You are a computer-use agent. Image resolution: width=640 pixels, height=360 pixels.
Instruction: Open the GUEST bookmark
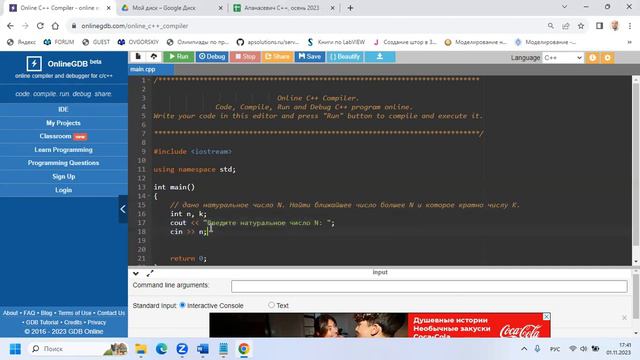tap(96, 42)
